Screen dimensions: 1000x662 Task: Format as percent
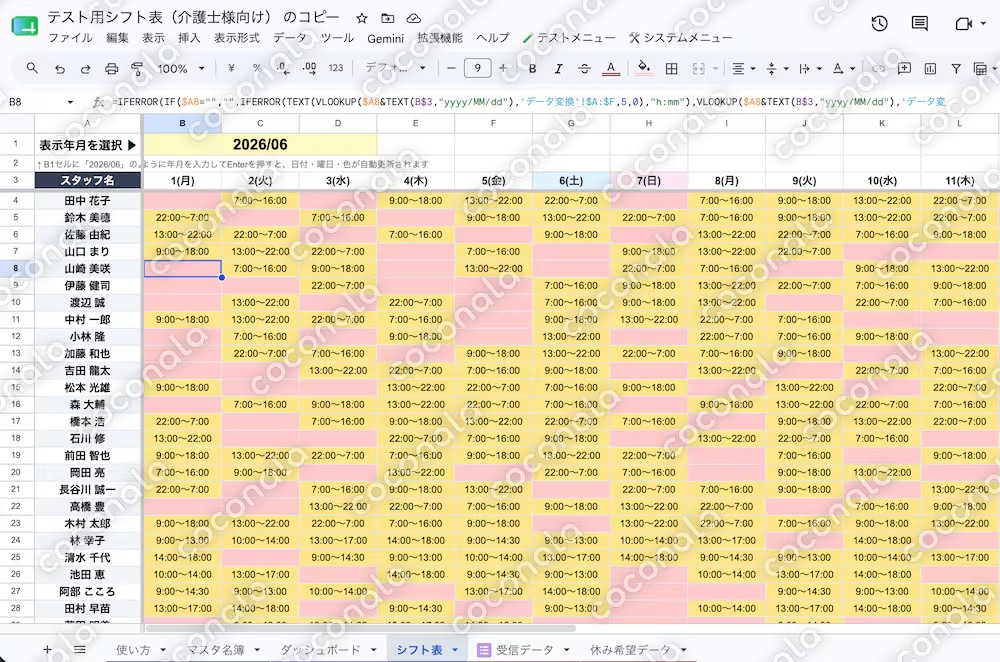point(256,68)
